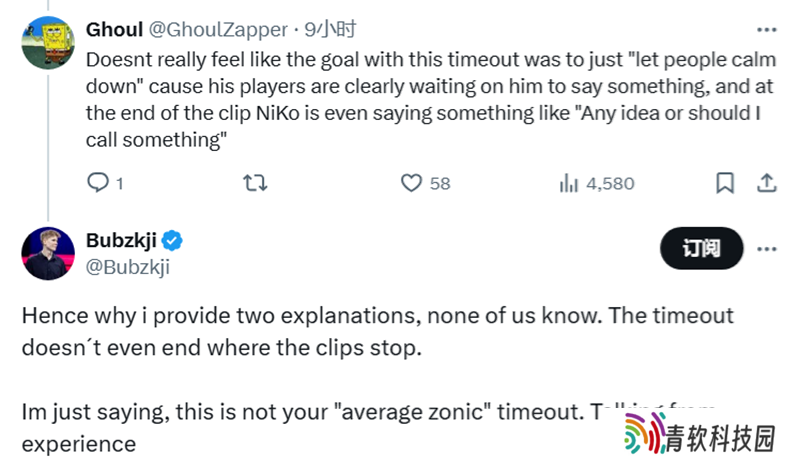Visit the @GhoulZapper handle link
The width and height of the screenshot is (800, 458).
point(218,30)
